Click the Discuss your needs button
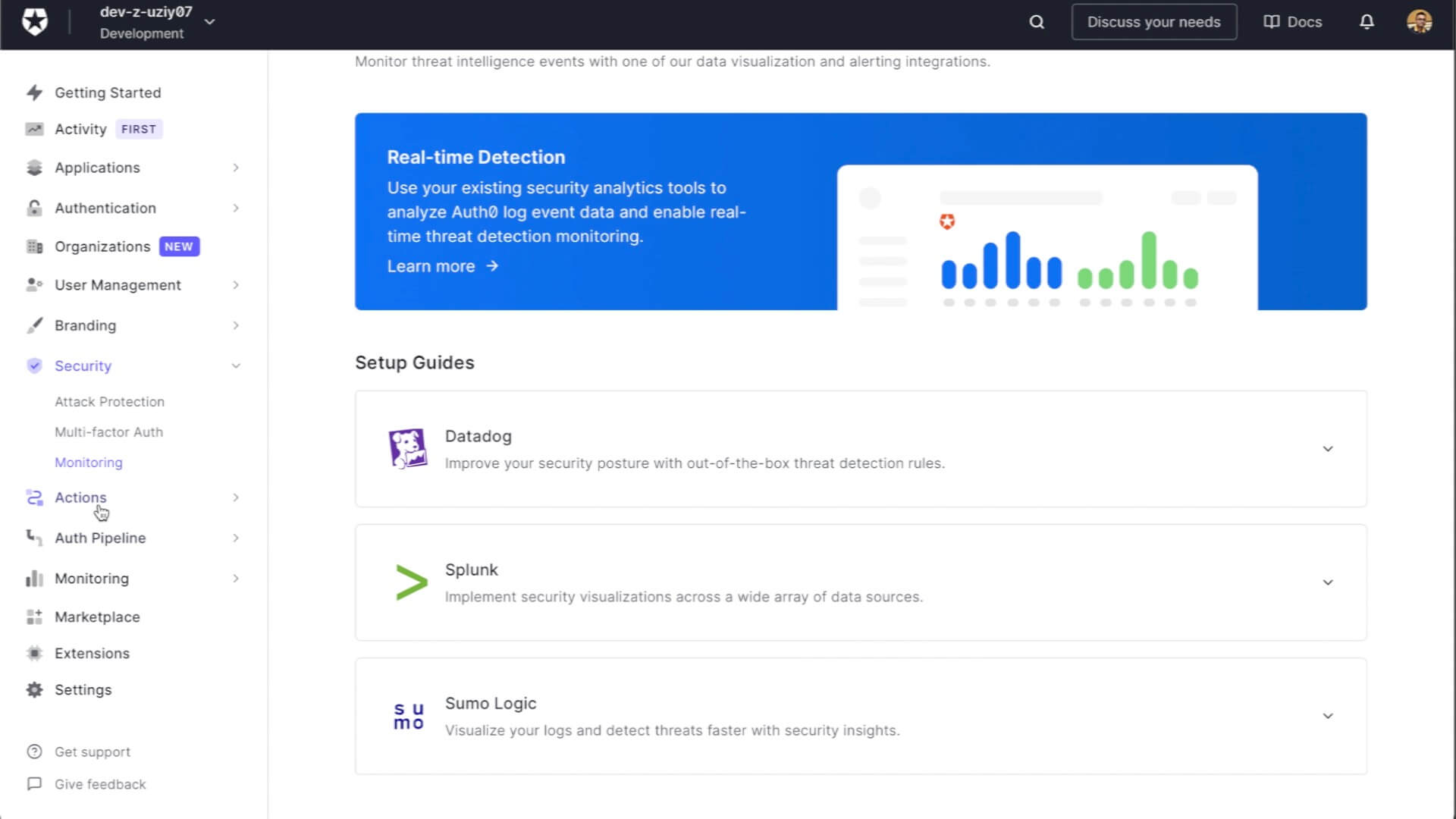The image size is (1456, 819). [1153, 22]
